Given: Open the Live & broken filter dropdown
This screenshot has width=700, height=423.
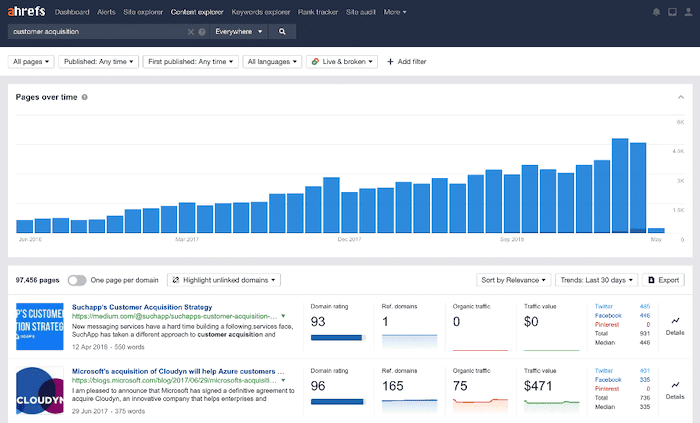Looking at the screenshot, I should coord(342,62).
